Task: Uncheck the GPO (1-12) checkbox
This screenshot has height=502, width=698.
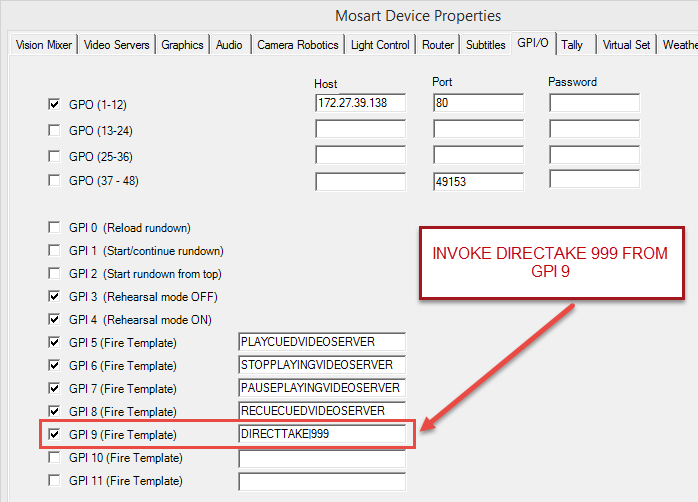Action: point(54,103)
